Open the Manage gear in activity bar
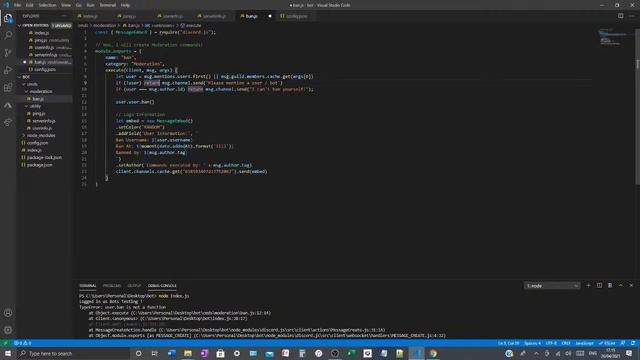This screenshot has height=360, width=640. pos(8,330)
